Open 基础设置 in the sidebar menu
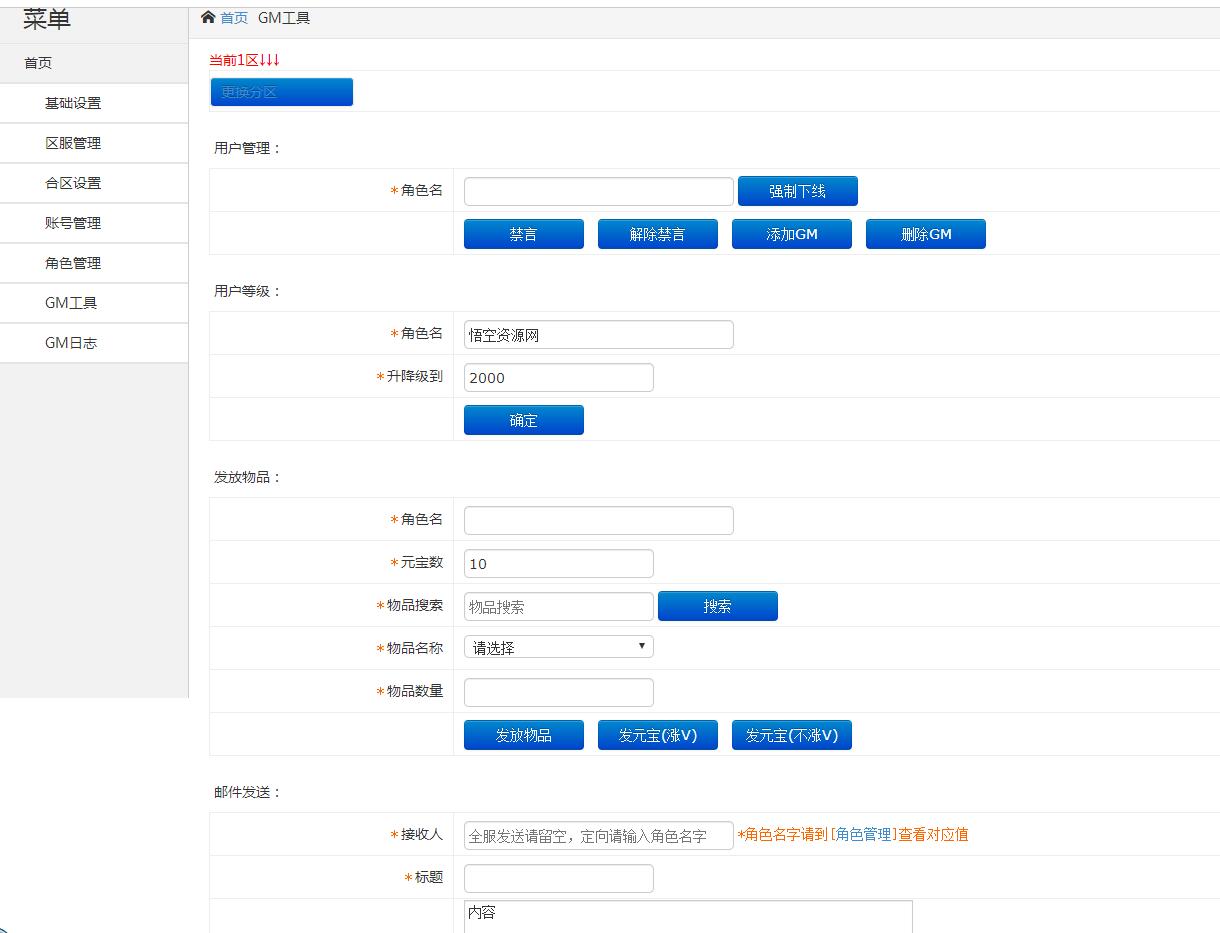The width and height of the screenshot is (1220, 933). pos(73,103)
